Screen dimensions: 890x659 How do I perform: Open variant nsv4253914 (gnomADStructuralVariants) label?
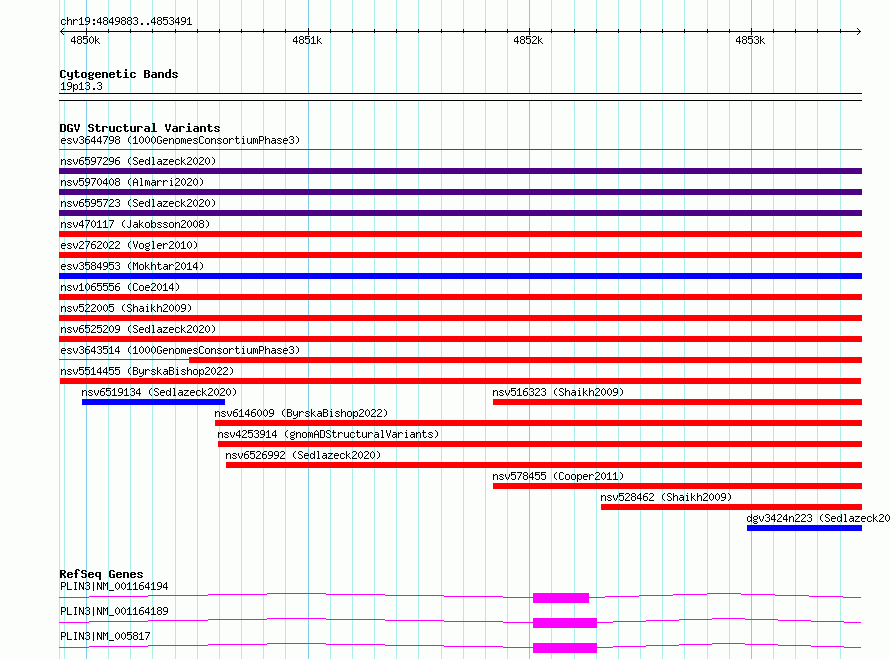pyautogui.click(x=328, y=434)
